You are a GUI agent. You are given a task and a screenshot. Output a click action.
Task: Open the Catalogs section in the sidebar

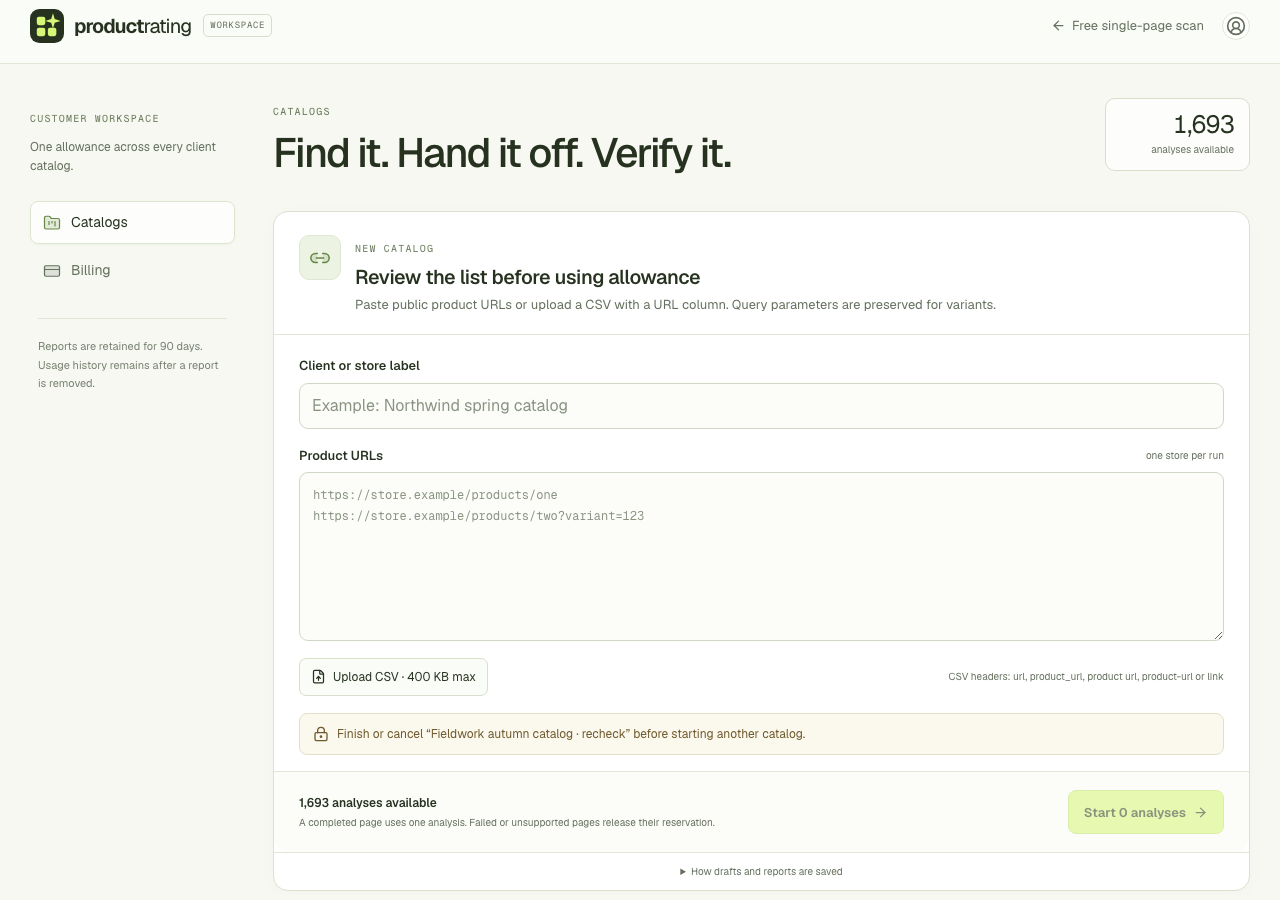132,223
